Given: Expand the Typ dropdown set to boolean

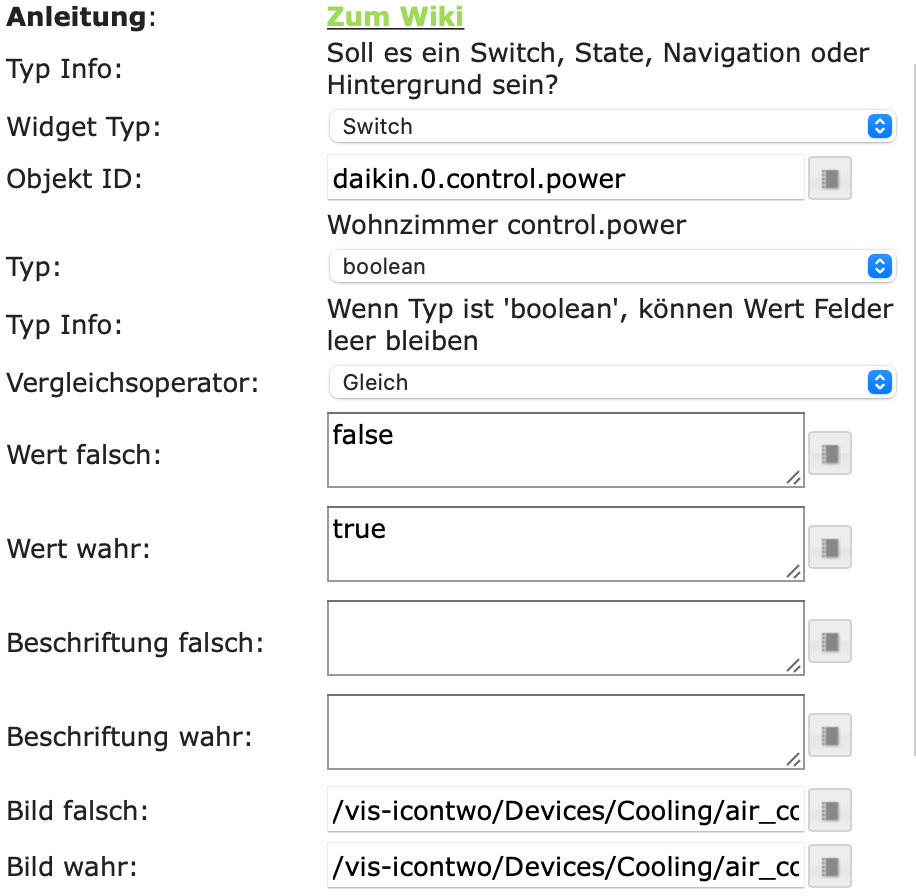Looking at the screenshot, I should click(611, 267).
